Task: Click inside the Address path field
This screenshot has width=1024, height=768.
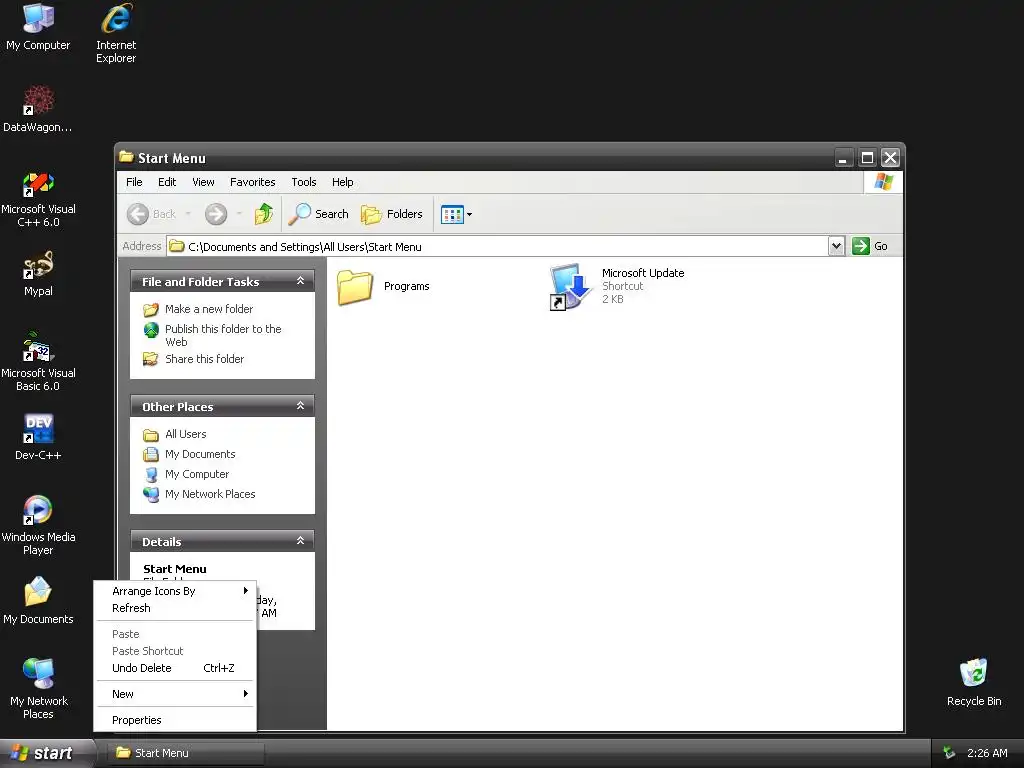Action: [x=496, y=246]
